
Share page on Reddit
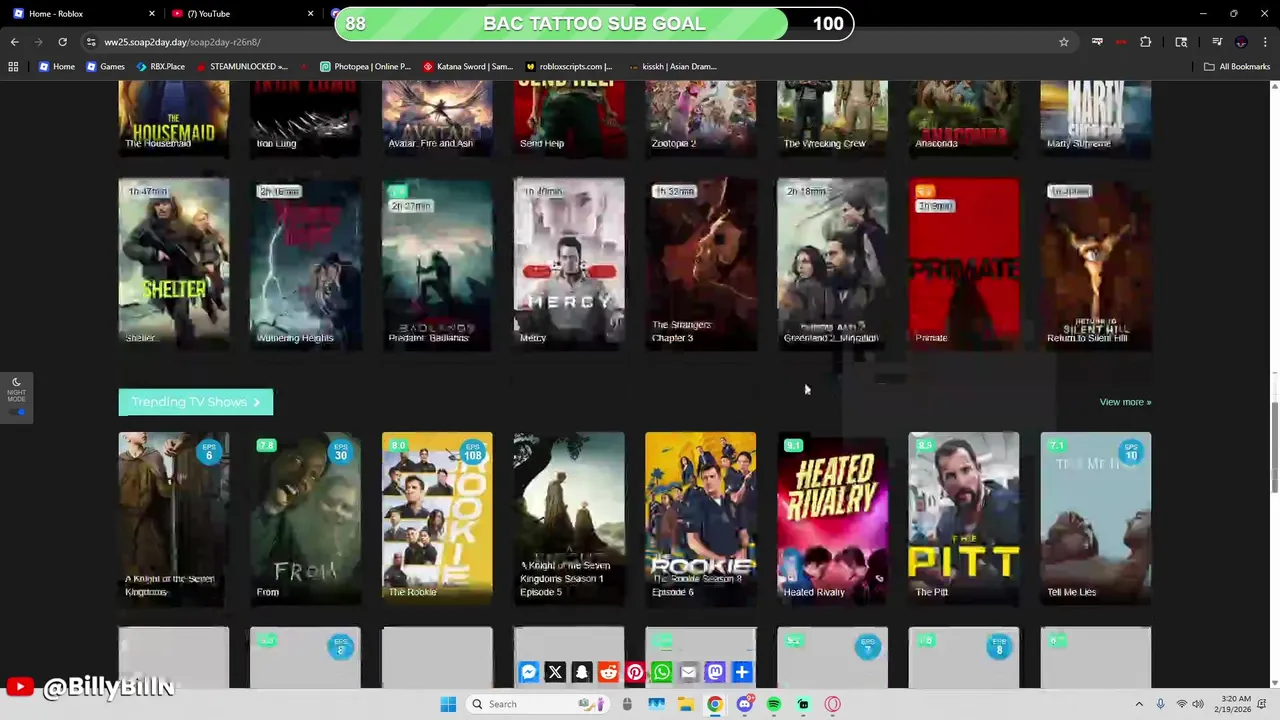(608, 672)
